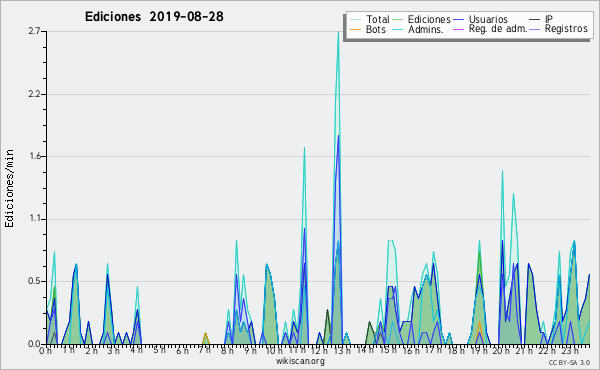
Task: Click the "7 h" x-axis label
Action: coord(204,350)
